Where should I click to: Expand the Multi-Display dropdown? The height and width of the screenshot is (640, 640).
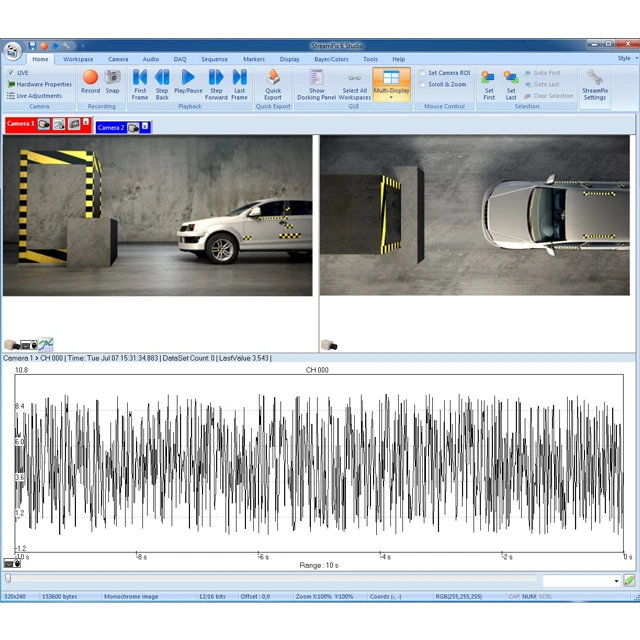coord(391,98)
